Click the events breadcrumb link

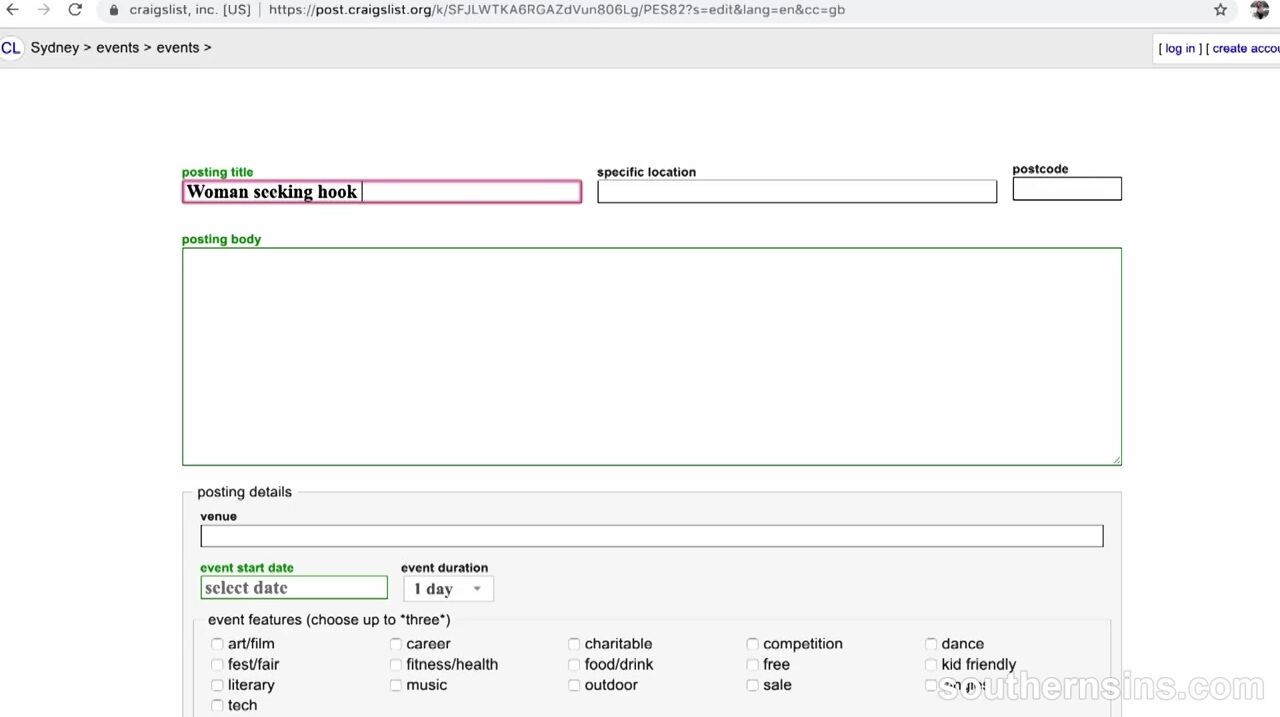click(x=117, y=48)
